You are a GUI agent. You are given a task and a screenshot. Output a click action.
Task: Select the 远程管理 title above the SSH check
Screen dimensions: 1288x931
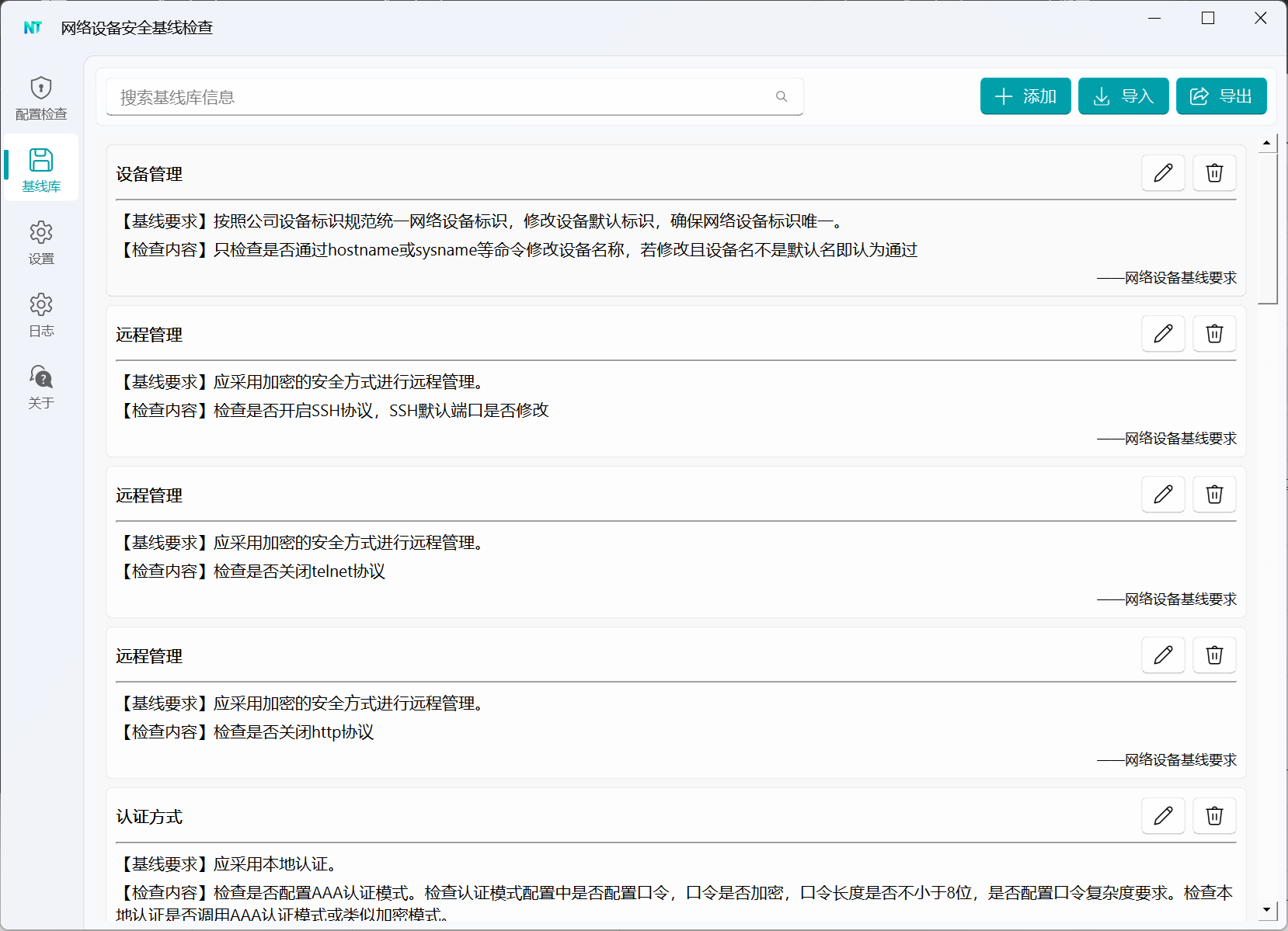tap(149, 335)
